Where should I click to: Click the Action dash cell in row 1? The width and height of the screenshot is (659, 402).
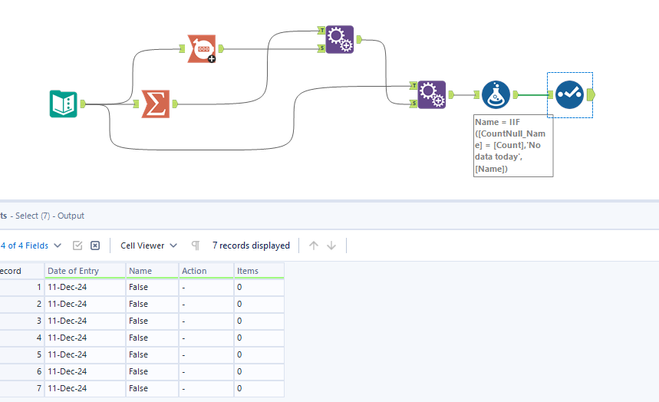coord(206,287)
